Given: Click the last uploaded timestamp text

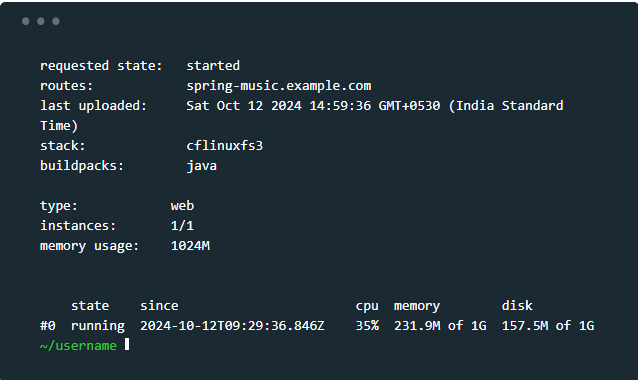Looking at the screenshot, I should [302, 116].
